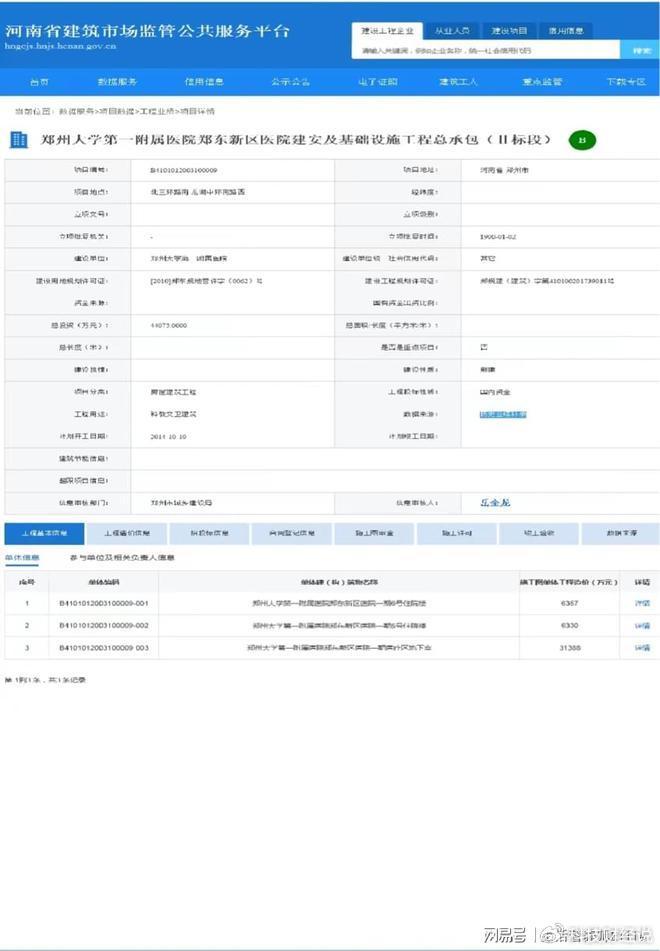This screenshot has height=951, width=660.
Task: Click the blue search button
Action: 638,50
